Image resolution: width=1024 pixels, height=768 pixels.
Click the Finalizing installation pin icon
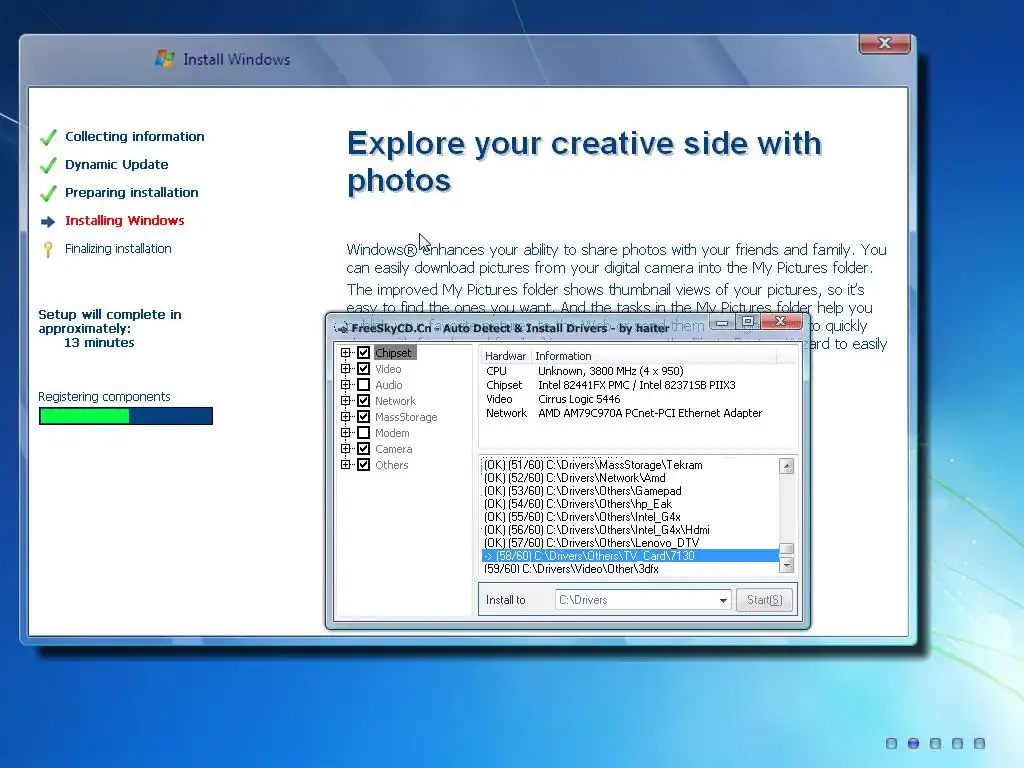click(x=48, y=249)
